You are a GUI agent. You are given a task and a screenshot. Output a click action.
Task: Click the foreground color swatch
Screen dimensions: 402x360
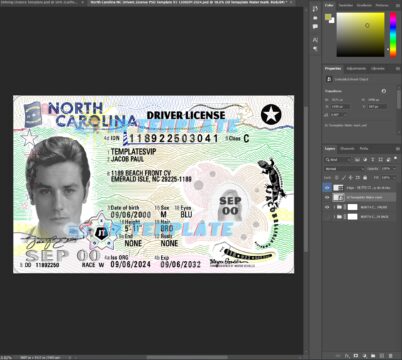[x=328, y=17]
